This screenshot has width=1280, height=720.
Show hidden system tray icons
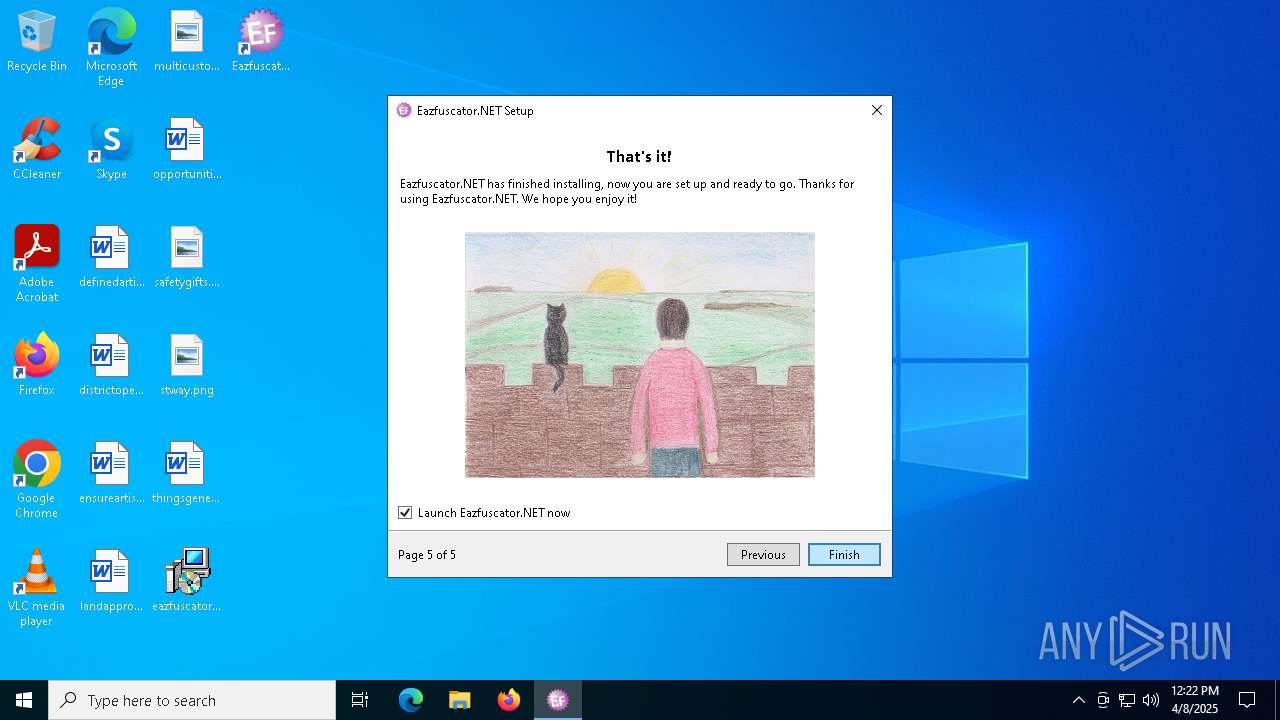[x=1078, y=700]
